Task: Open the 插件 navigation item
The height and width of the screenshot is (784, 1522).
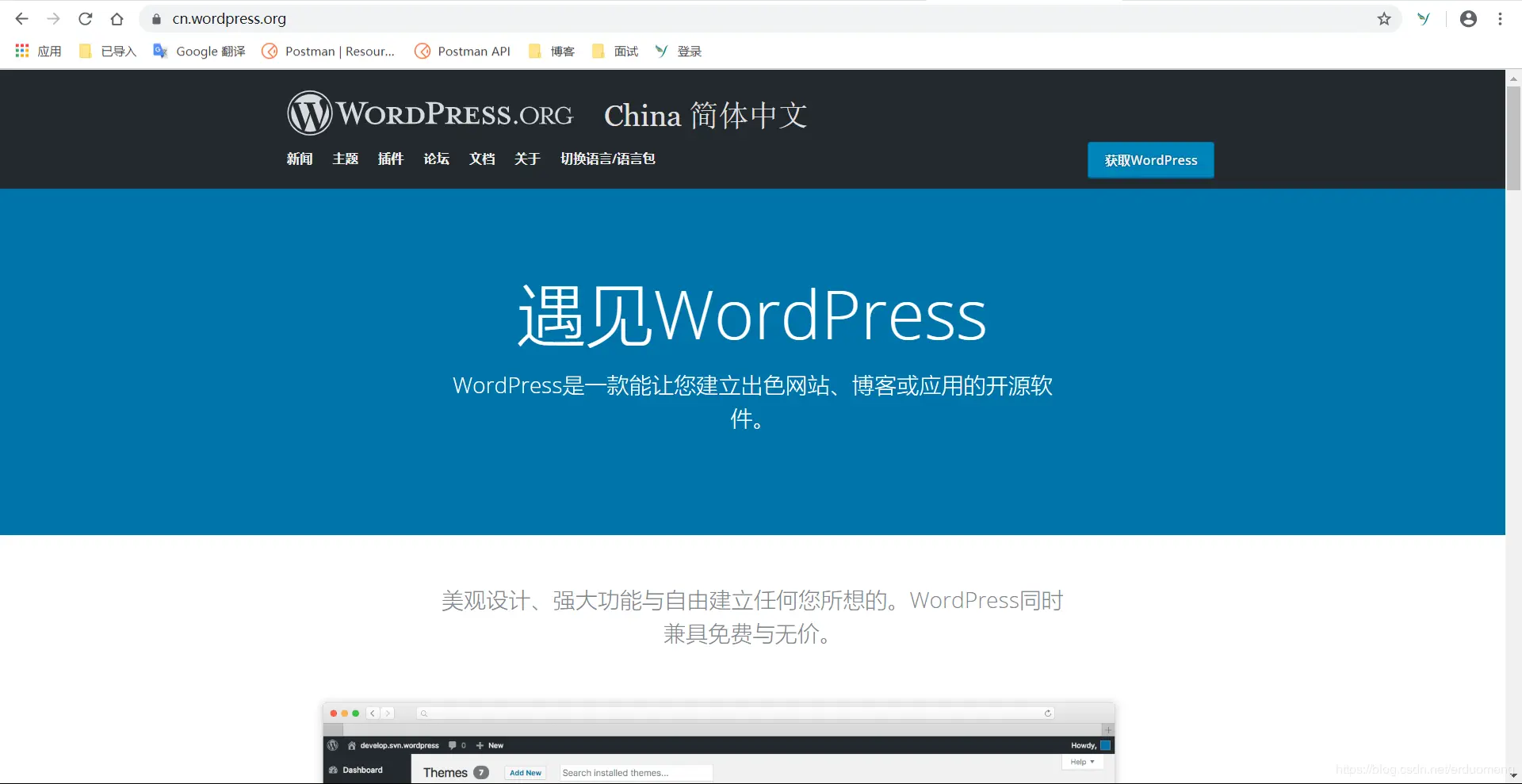Action: click(x=391, y=159)
